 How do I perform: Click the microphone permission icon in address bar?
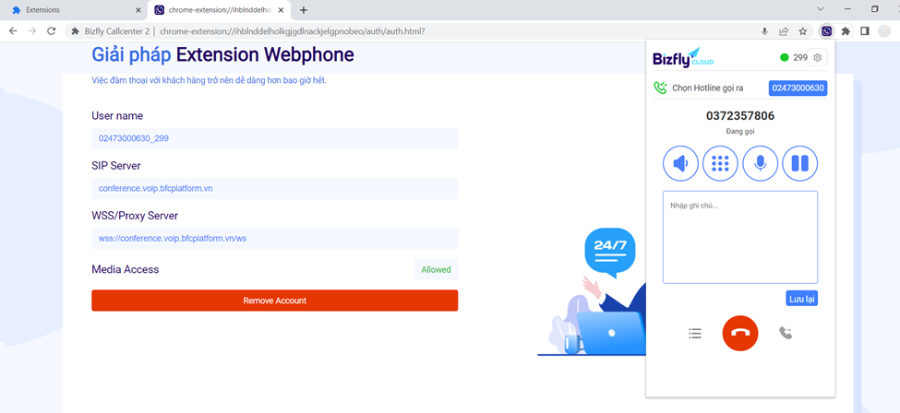coord(764,32)
